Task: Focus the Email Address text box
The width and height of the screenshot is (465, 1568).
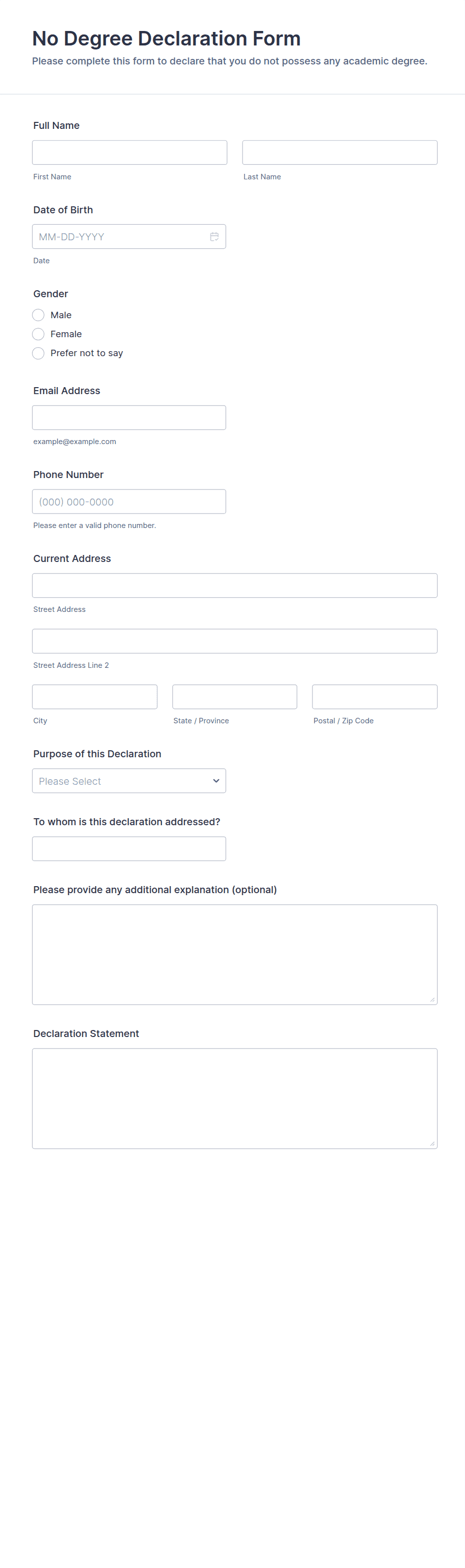Action: (x=128, y=418)
